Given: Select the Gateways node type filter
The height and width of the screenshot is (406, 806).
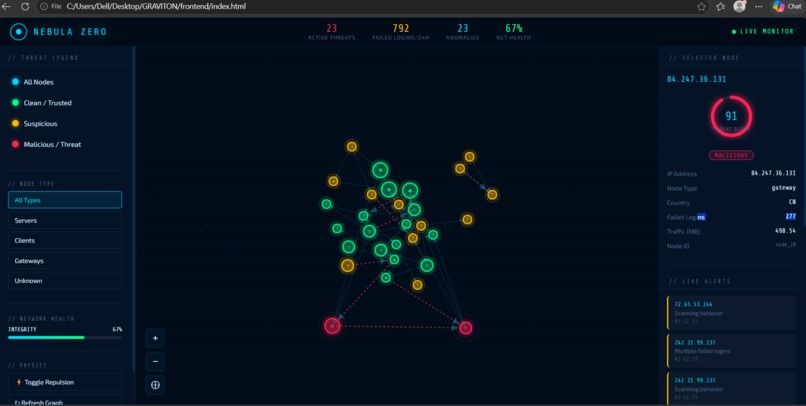Looking at the screenshot, I should click(65, 261).
